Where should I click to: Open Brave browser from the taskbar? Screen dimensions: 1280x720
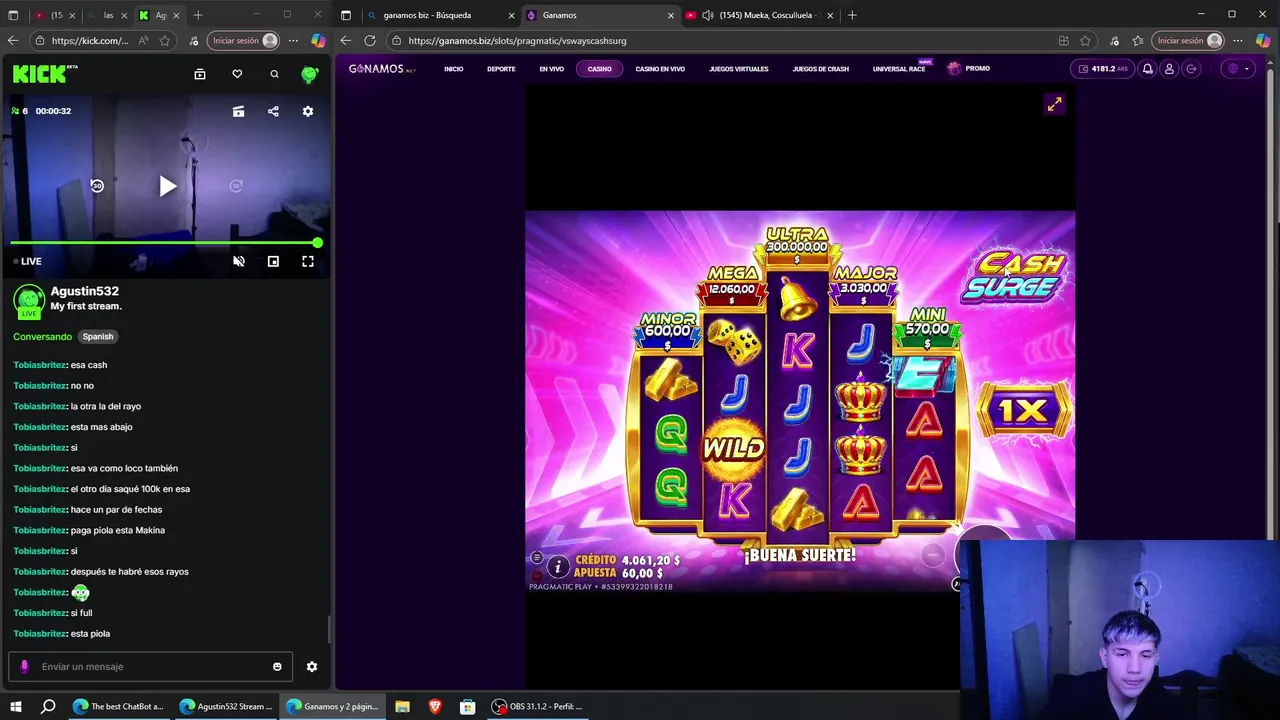(435, 706)
